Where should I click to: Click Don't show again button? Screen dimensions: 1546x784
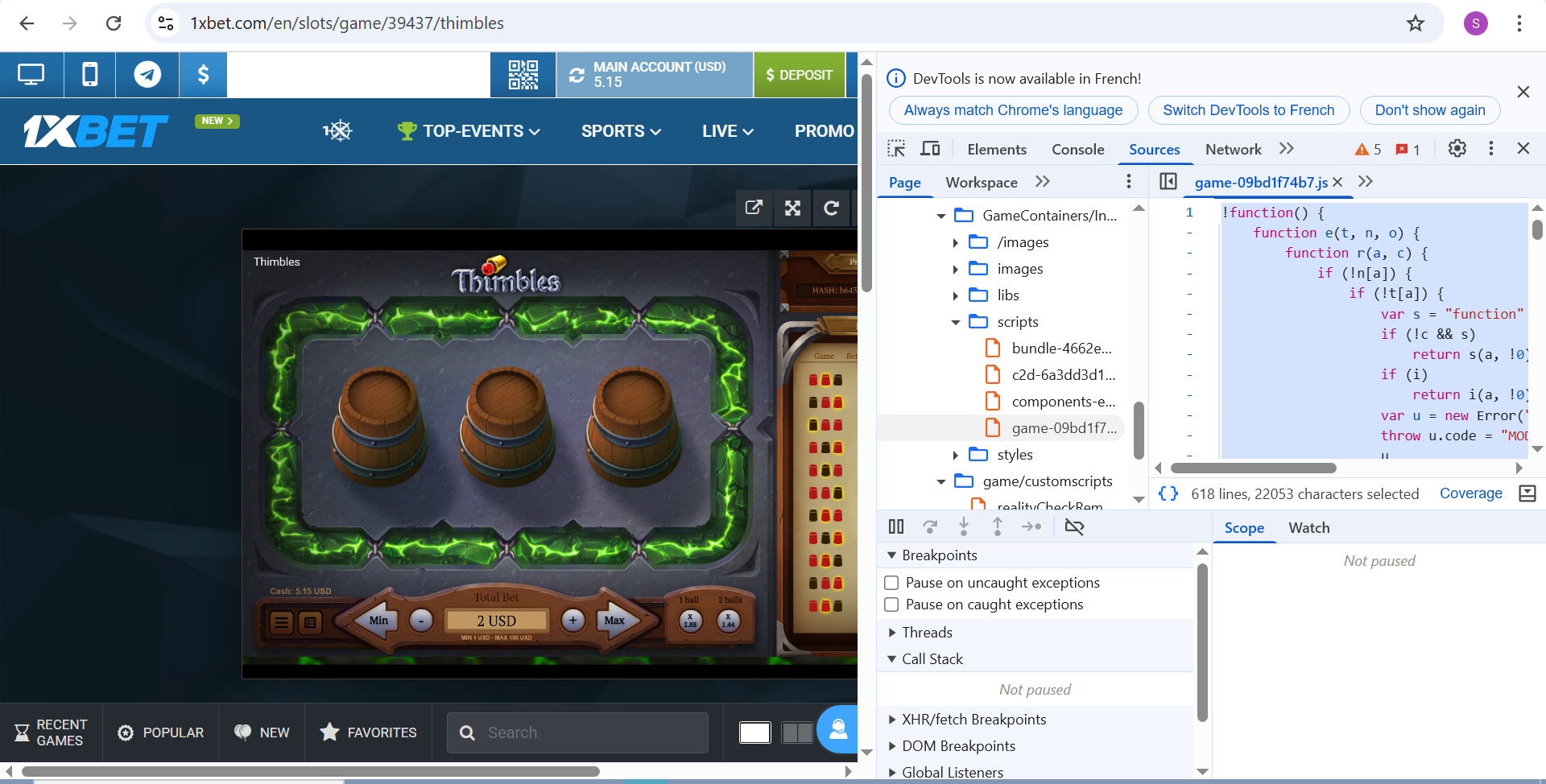(x=1430, y=110)
